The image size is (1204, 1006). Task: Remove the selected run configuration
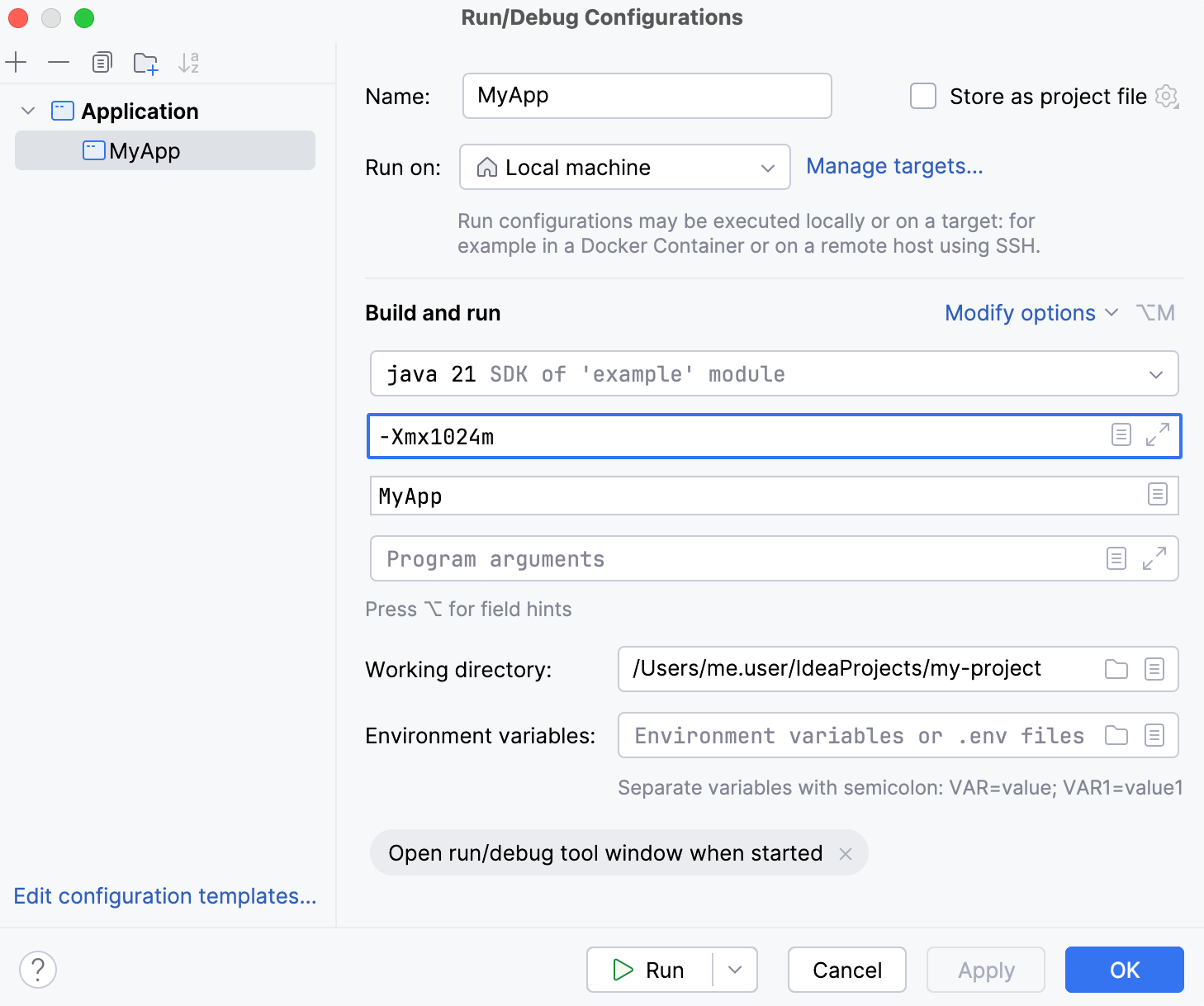(x=57, y=62)
